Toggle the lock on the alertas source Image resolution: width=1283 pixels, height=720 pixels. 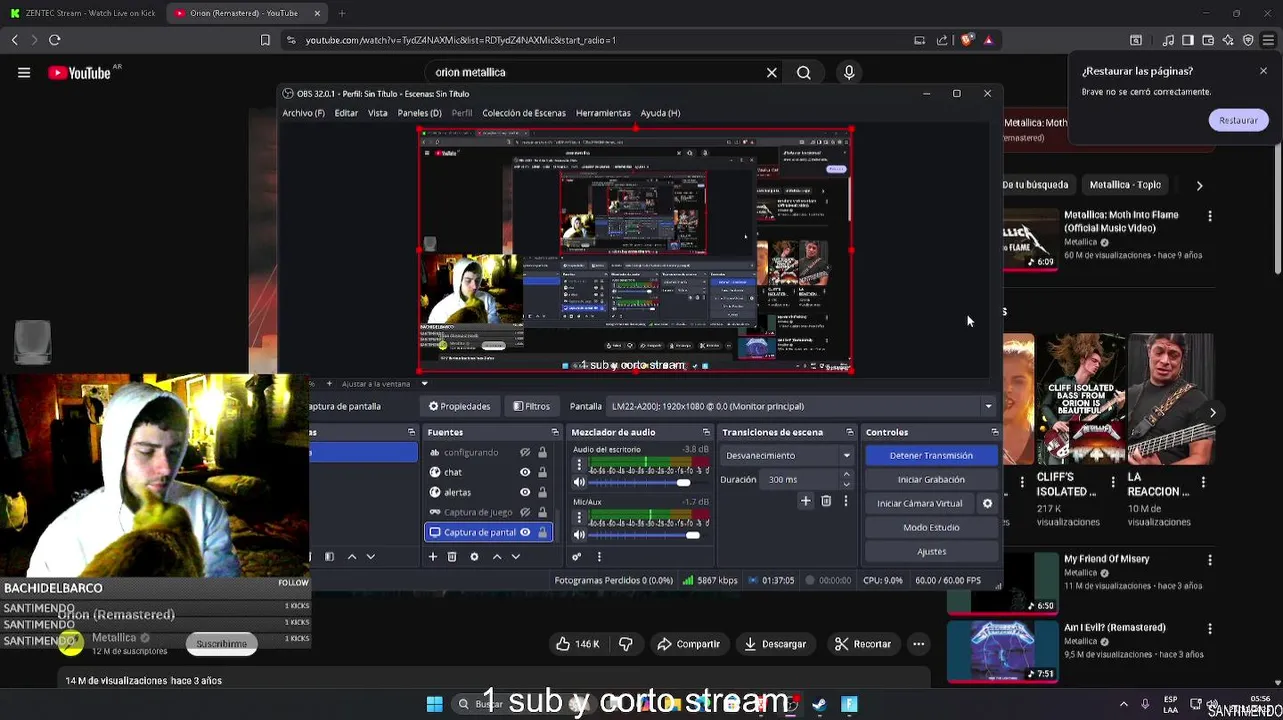(x=542, y=492)
